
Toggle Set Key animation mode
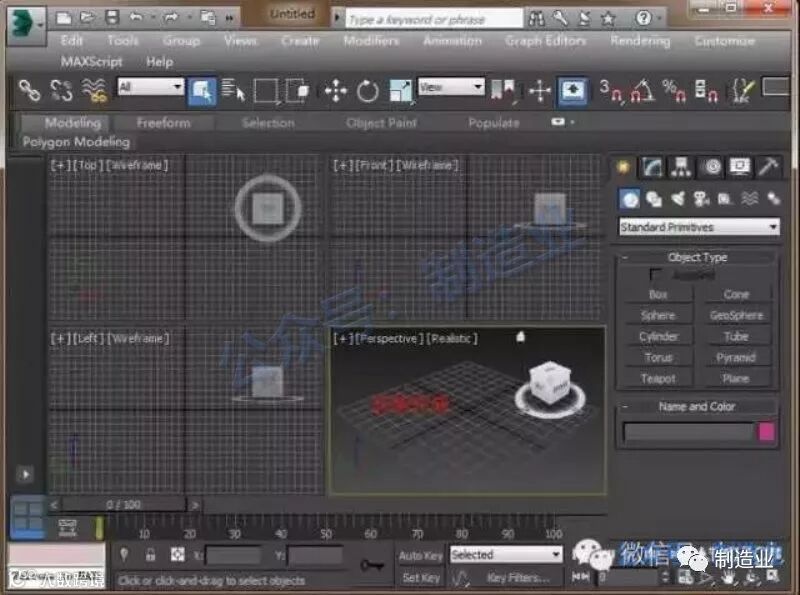(x=420, y=578)
